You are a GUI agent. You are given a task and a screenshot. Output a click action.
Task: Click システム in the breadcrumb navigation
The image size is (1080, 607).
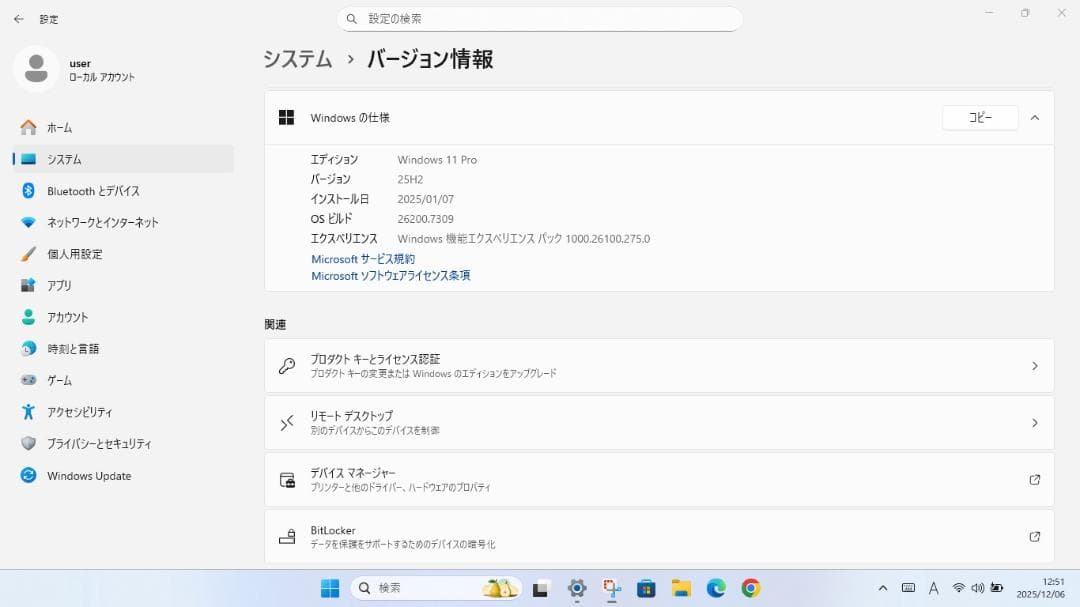click(297, 59)
